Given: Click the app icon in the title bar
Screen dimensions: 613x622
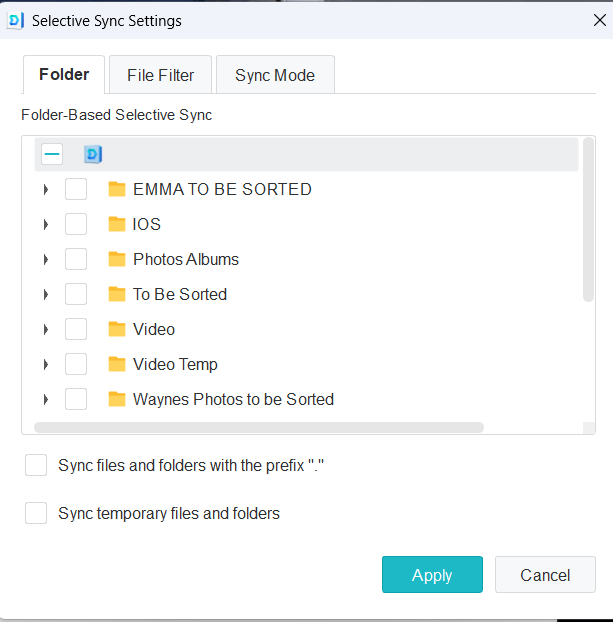Looking at the screenshot, I should pos(16,20).
